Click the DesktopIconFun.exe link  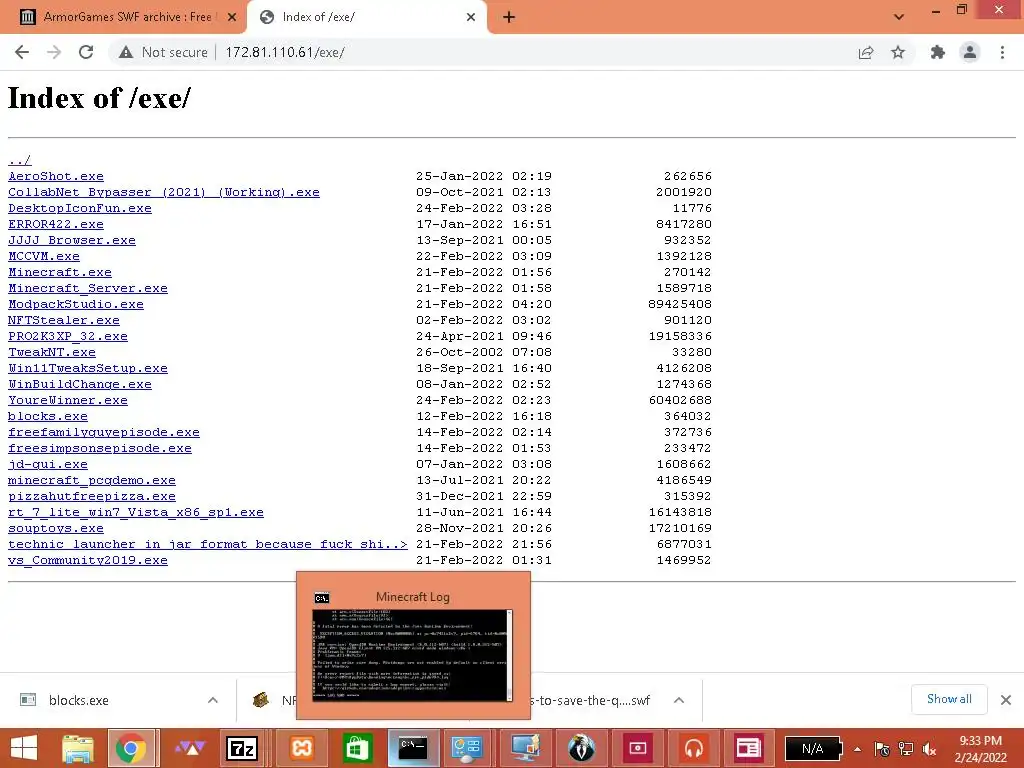(x=80, y=208)
